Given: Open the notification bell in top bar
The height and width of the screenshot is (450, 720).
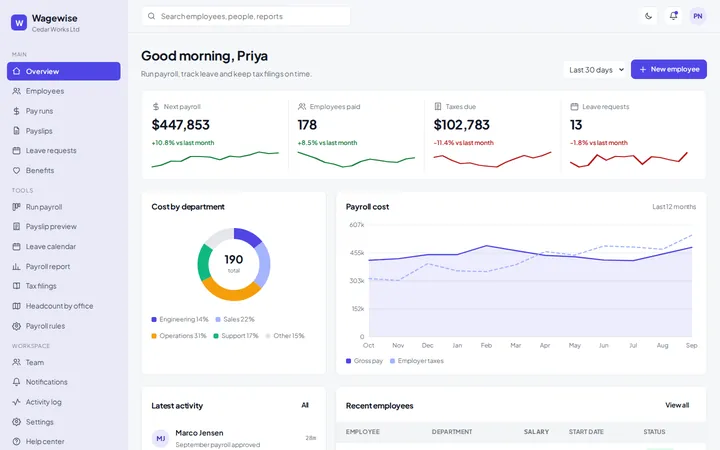Looking at the screenshot, I should point(673,16).
